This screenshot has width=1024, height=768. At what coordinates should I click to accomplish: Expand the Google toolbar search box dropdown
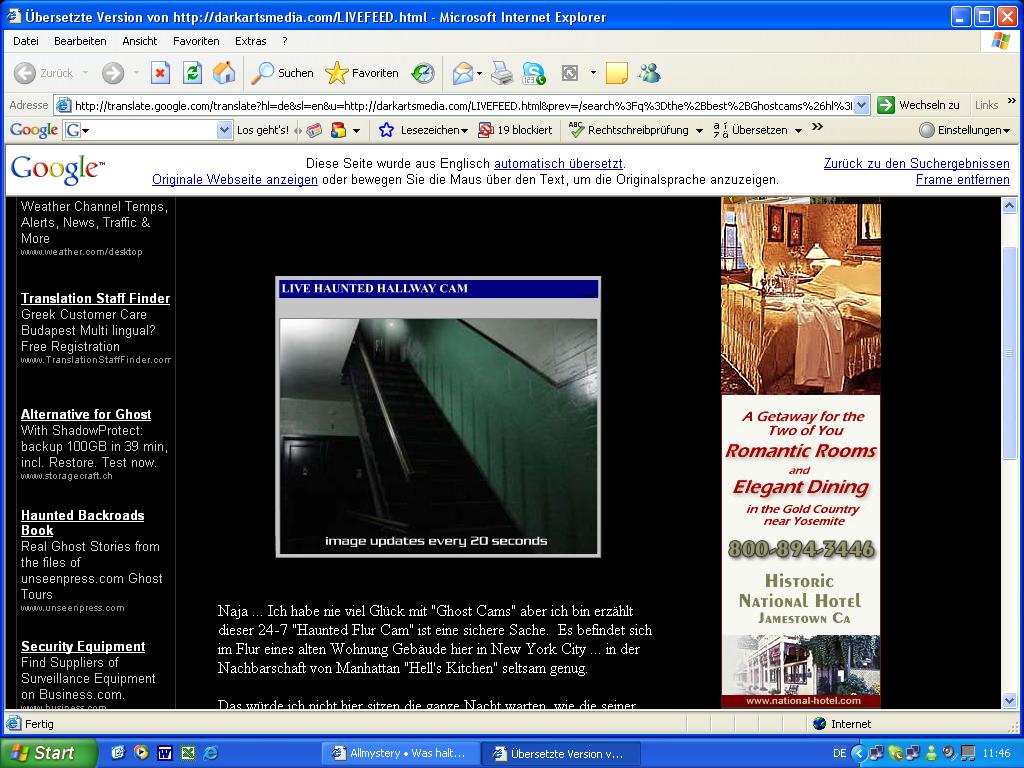[x=224, y=130]
